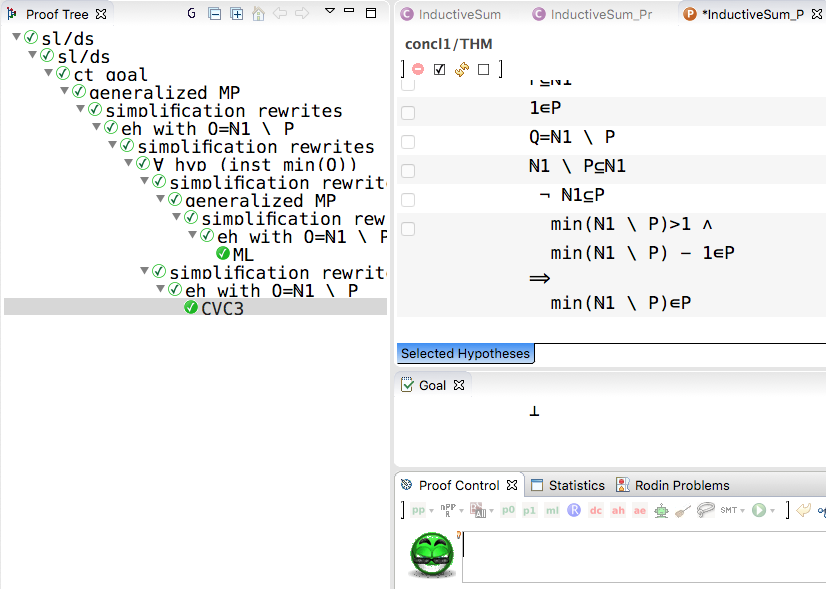Click the broom prune icon

pos(684,510)
